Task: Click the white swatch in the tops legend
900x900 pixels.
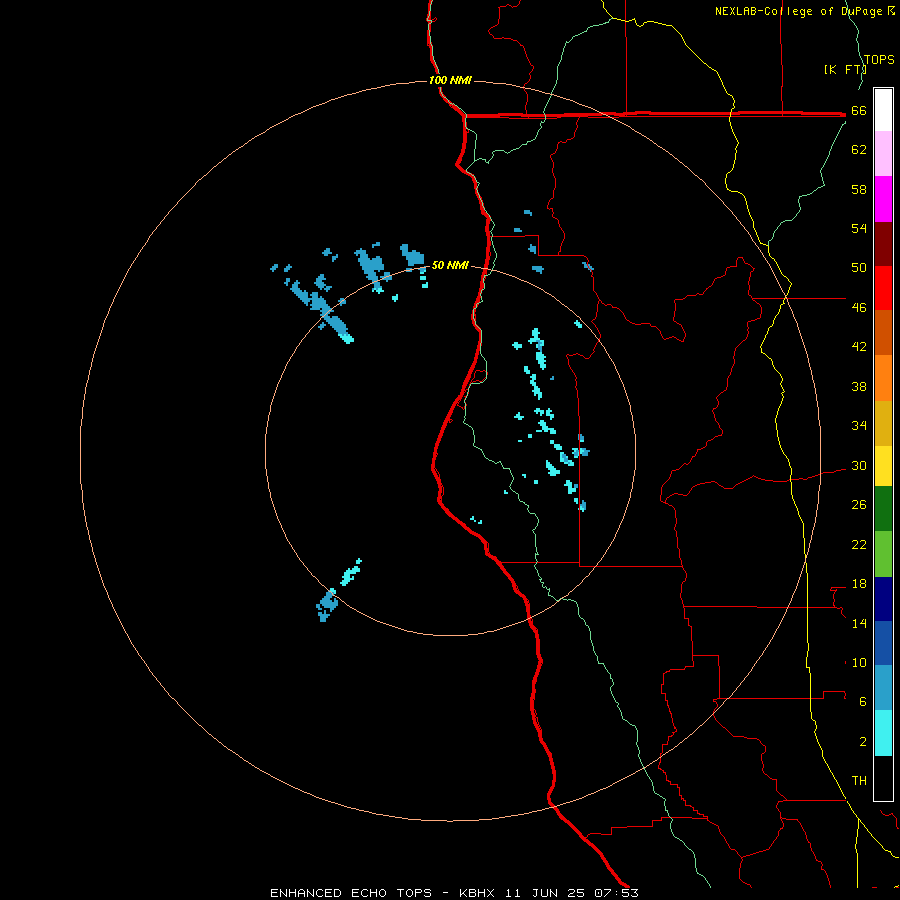Action: pos(883,110)
